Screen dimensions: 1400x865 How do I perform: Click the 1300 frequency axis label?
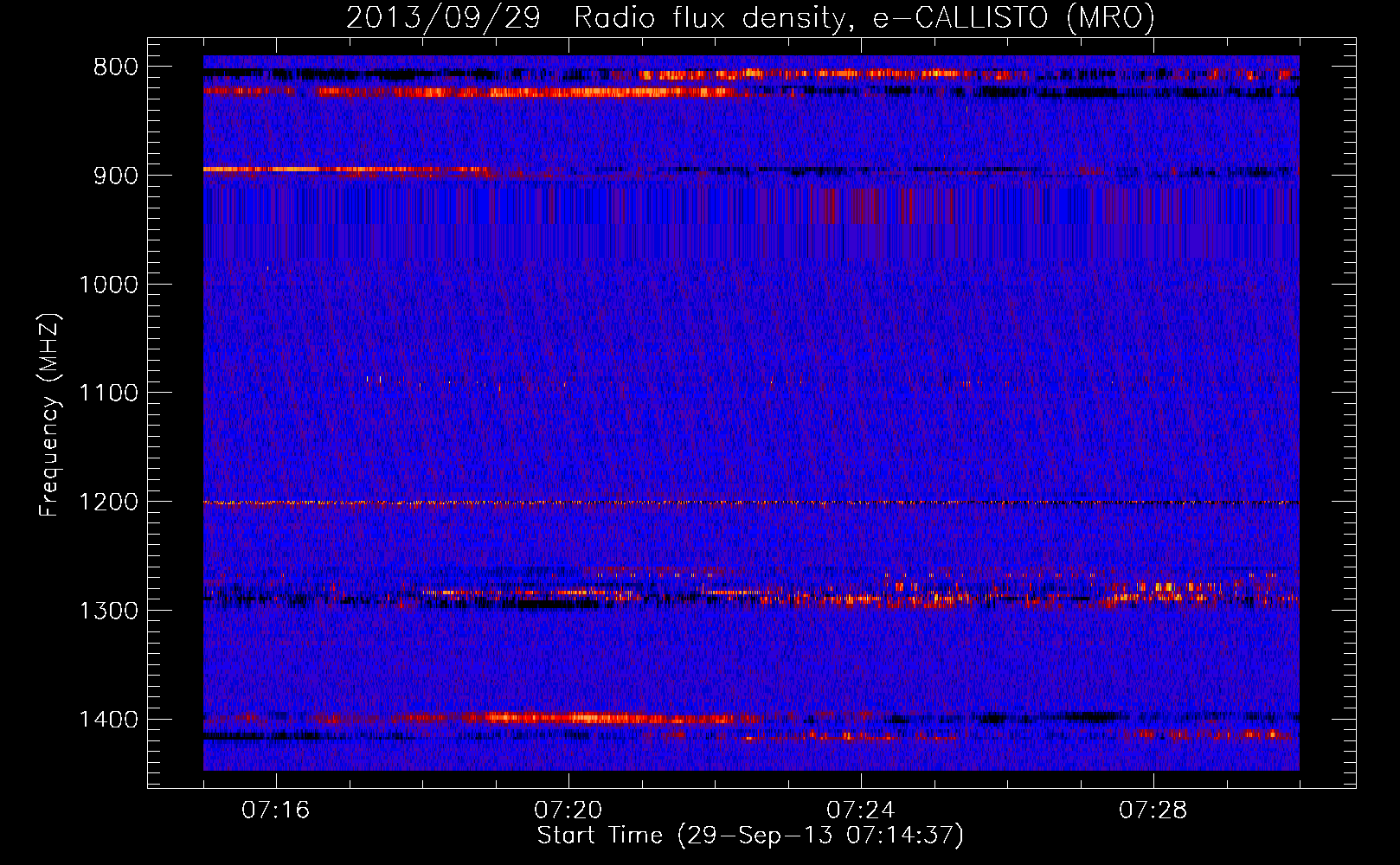click(108, 611)
